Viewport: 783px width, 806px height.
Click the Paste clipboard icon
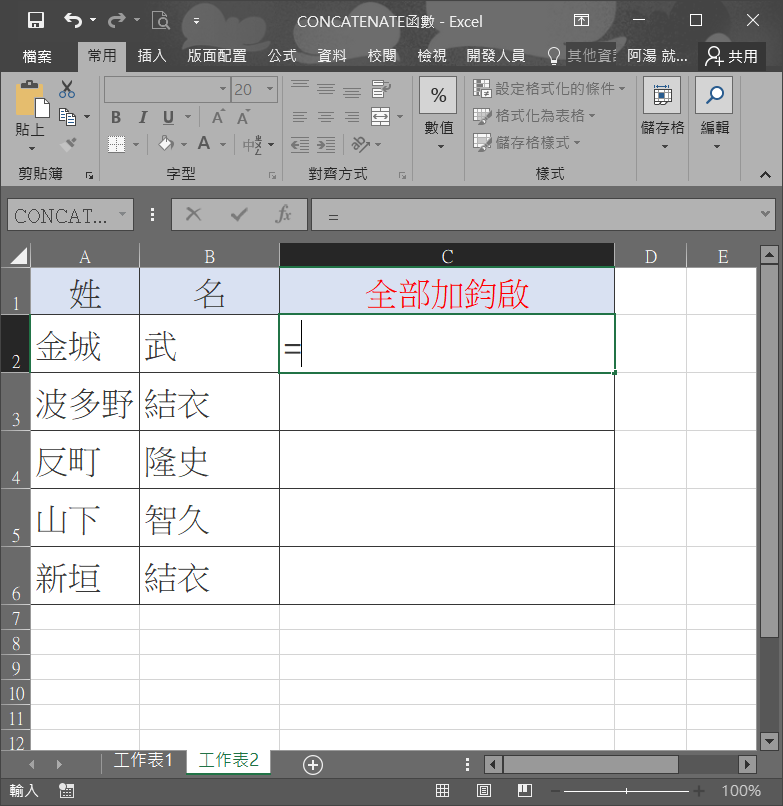[x=32, y=99]
